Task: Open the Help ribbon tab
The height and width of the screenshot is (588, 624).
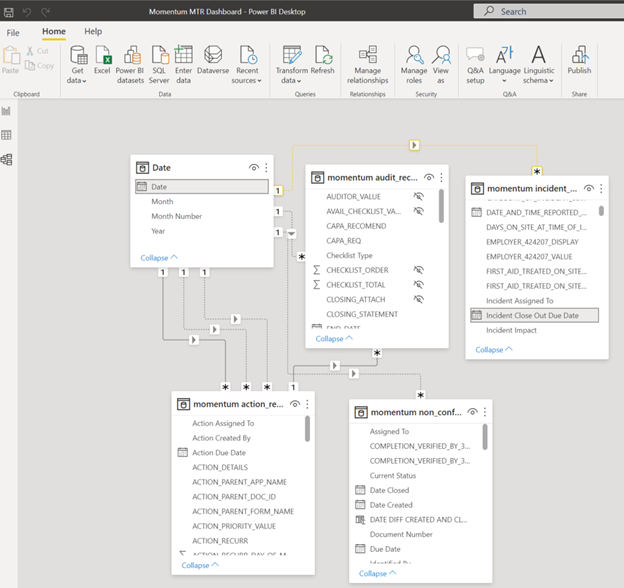Action: coord(93,31)
